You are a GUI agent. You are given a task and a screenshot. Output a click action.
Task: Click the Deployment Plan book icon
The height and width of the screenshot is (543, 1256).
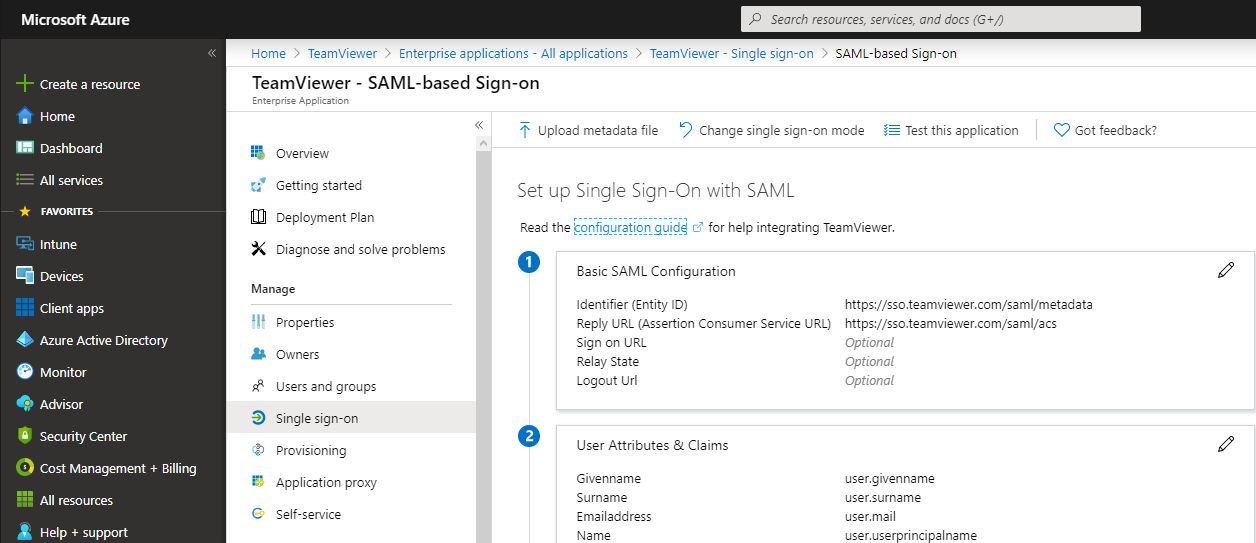(x=258, y=217)
